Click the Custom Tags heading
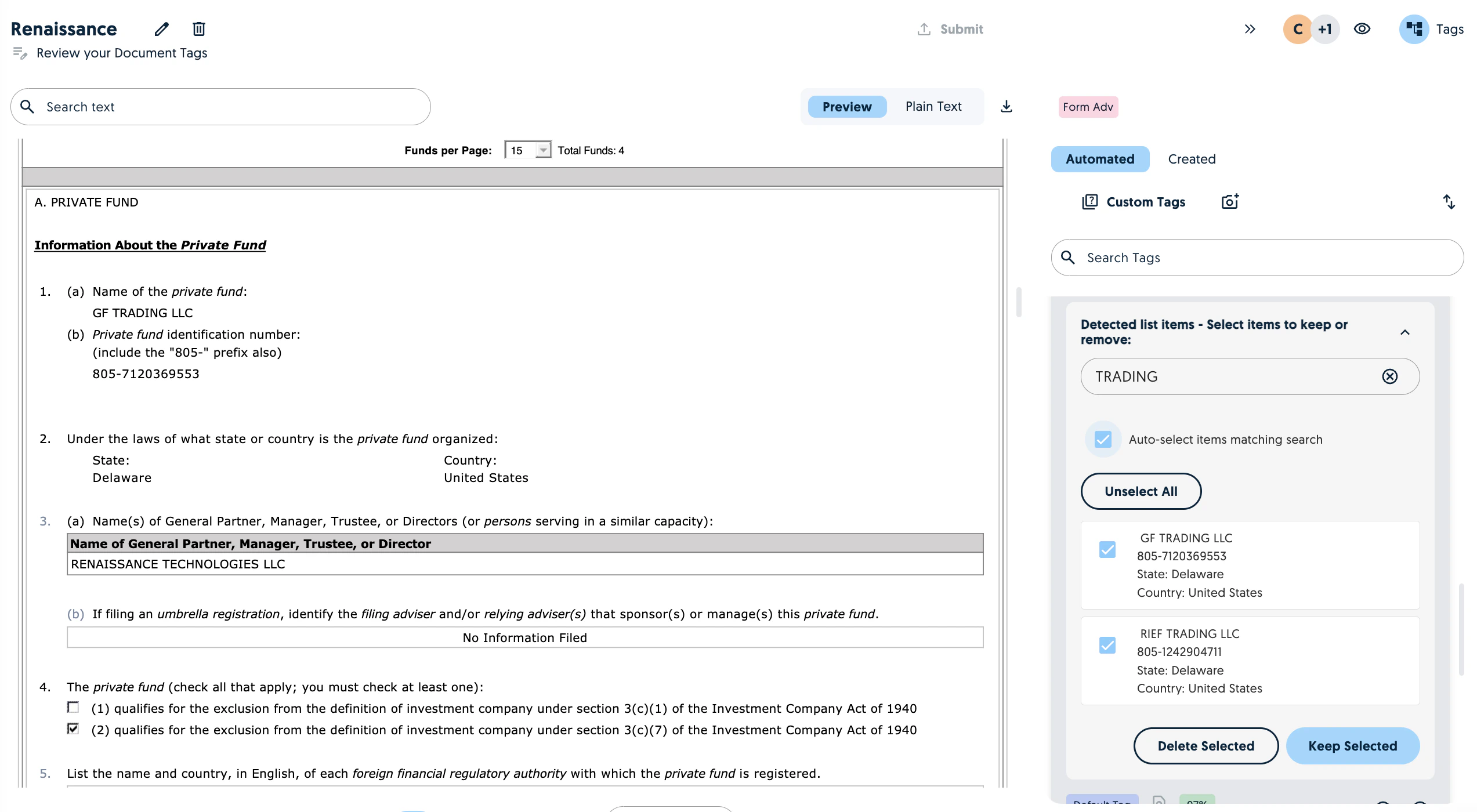 pos(1146,202)
